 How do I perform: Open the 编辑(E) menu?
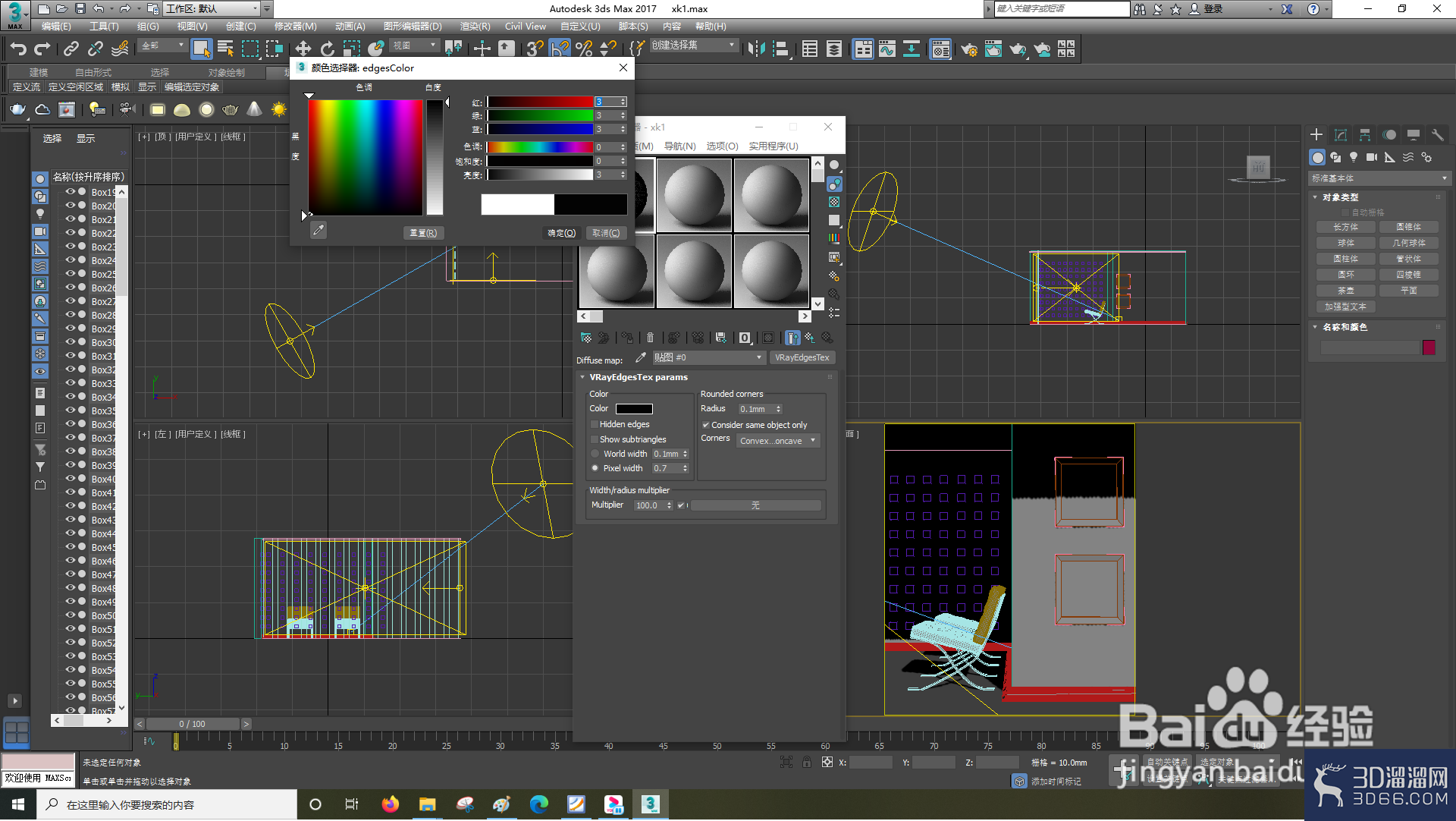56,27
